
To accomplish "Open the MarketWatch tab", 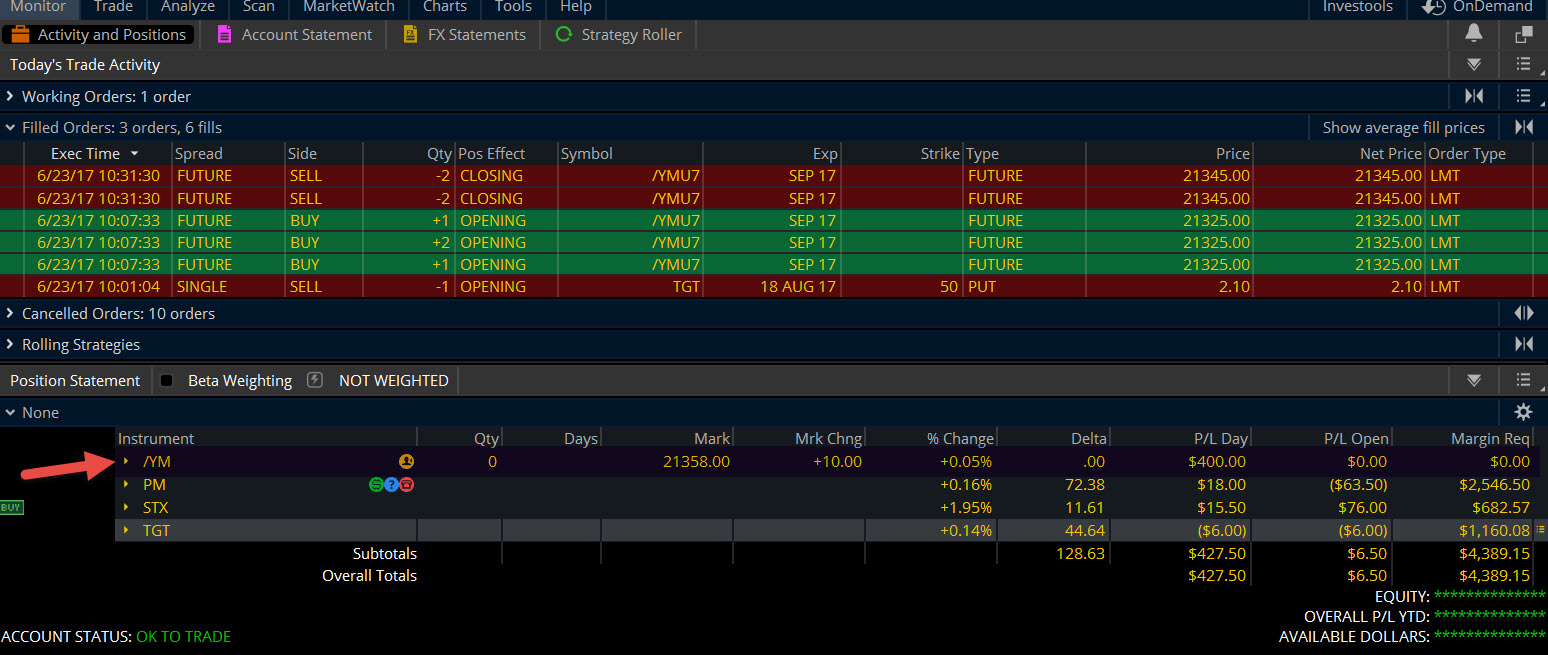I will point(350,7).
